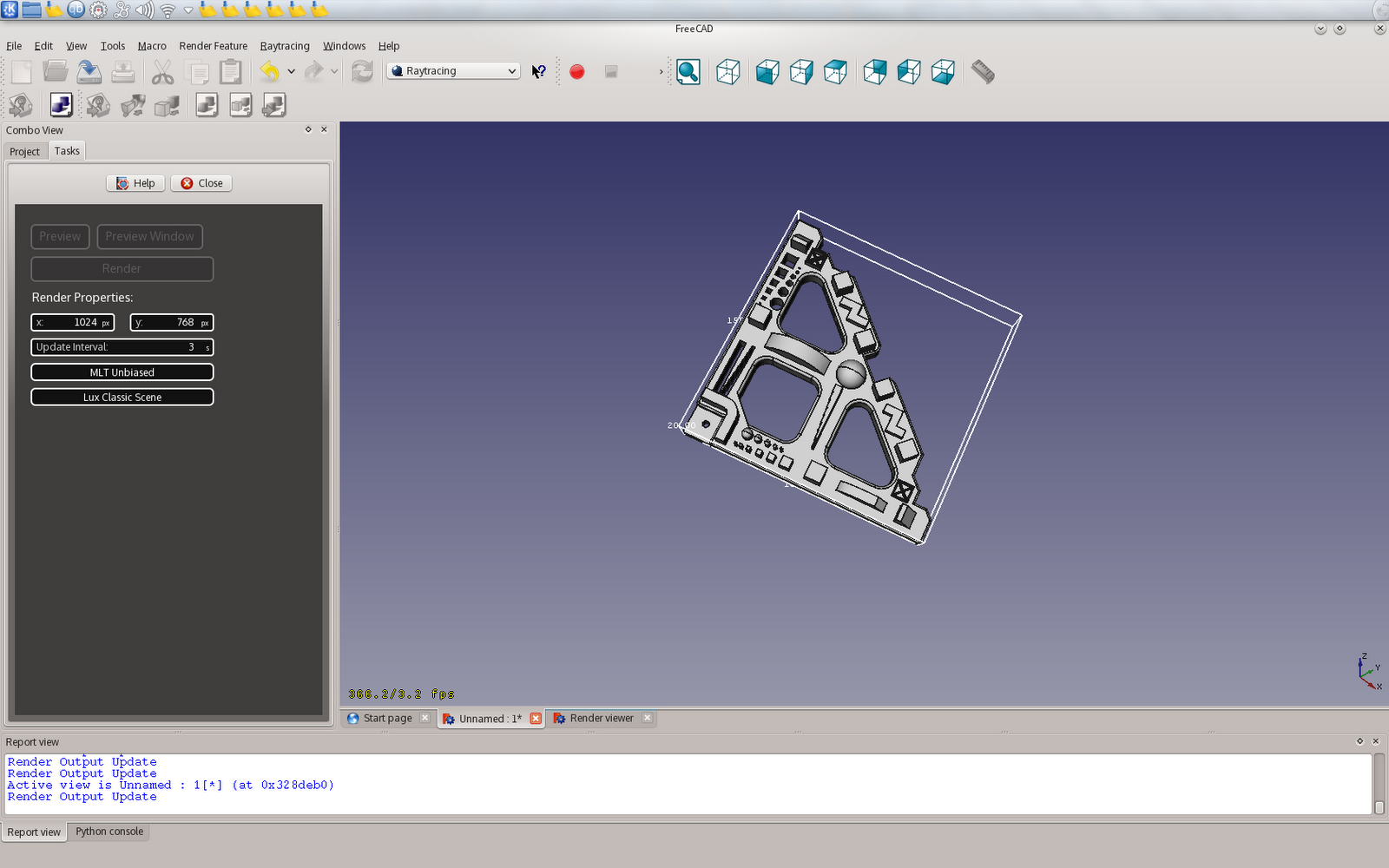Click the highlighted blue raytracing project icon
1389x868 pixels.
pyautogui.click(x=61, y=105)
